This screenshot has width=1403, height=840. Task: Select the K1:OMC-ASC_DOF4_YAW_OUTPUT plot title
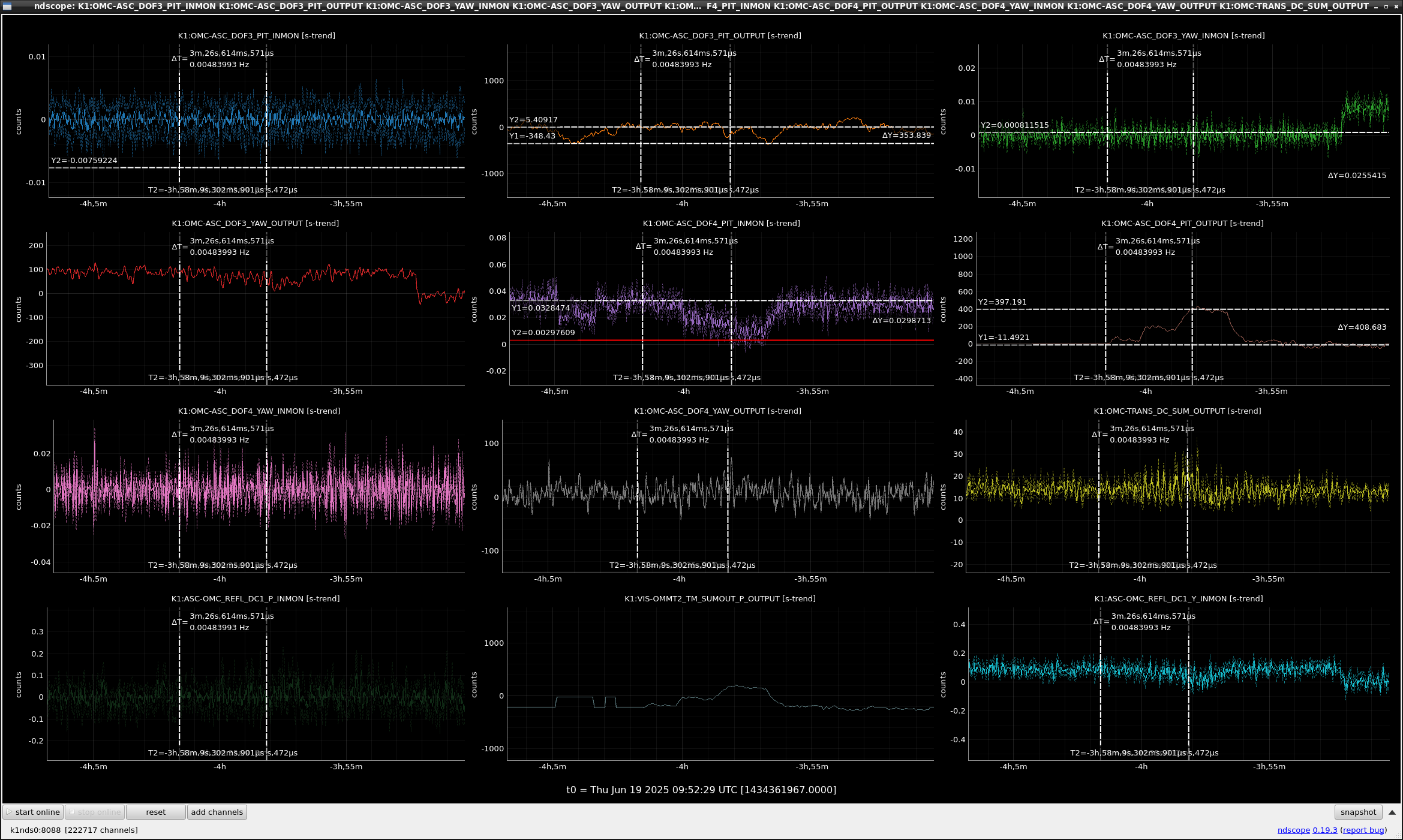pyautogui.click(x=717, y=411)
